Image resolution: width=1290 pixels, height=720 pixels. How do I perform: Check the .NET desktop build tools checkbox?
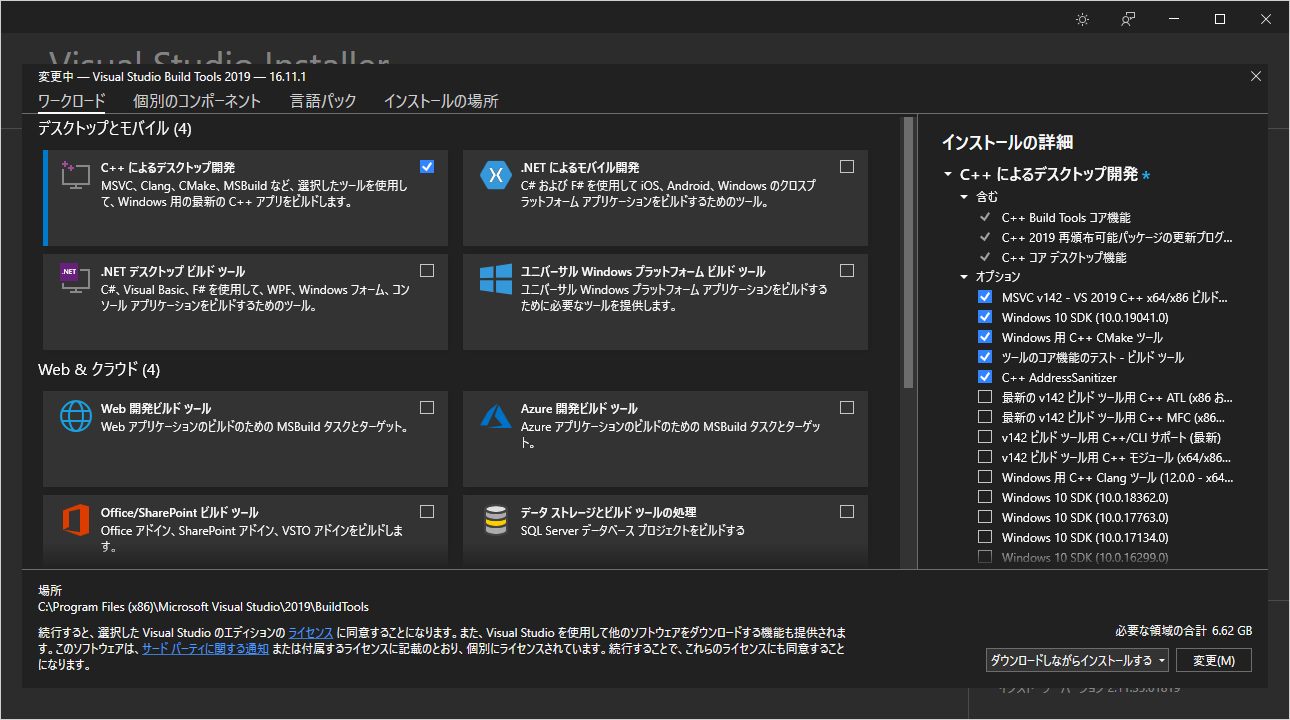click(x=427, y=270)
